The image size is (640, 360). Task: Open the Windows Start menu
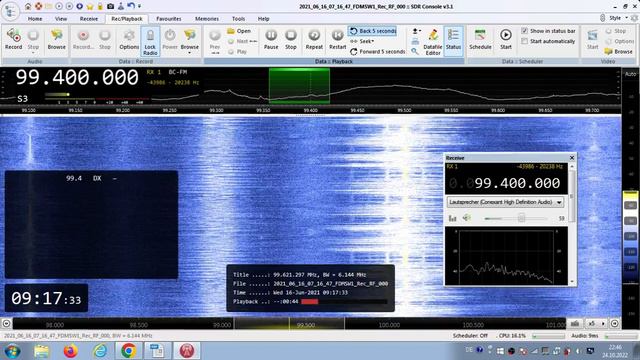pyautogui.click(x=12, y=351)
